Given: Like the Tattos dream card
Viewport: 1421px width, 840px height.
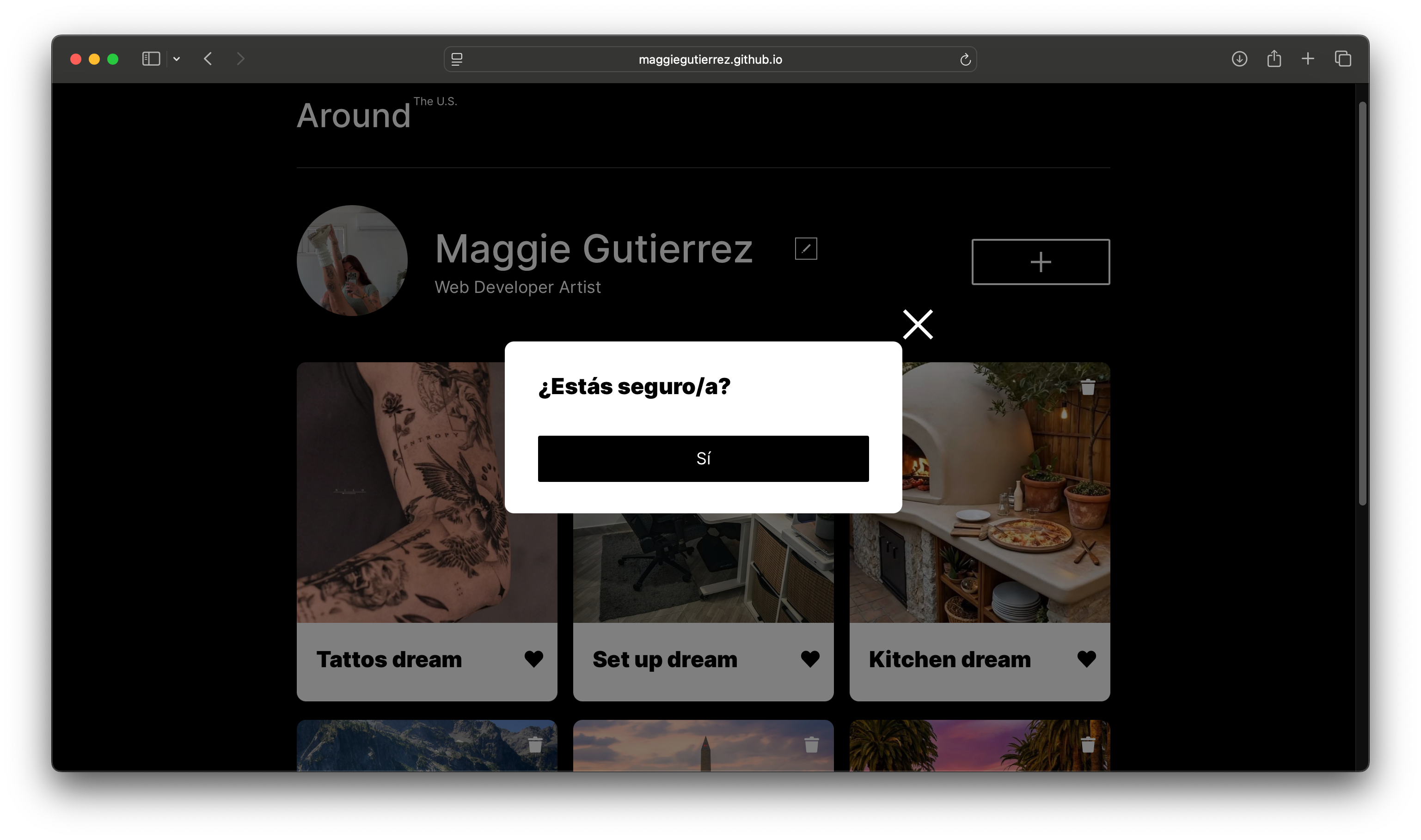Looking at the screenshot, I should 533,659.
